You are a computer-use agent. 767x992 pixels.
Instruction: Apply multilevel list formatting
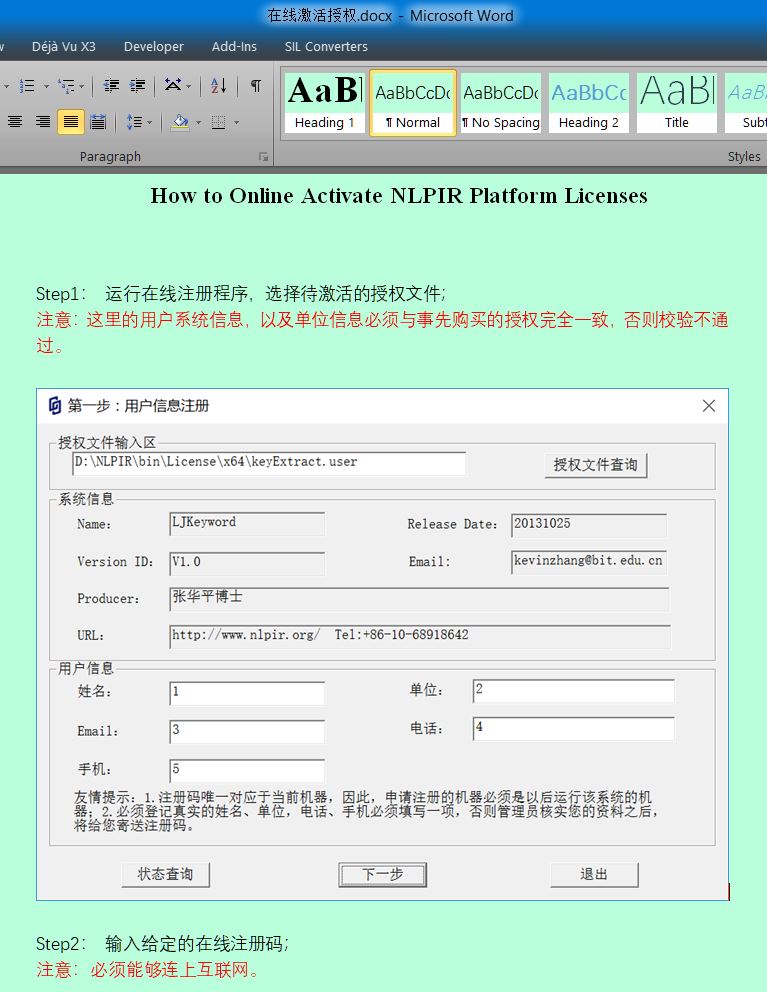[66, 85]
